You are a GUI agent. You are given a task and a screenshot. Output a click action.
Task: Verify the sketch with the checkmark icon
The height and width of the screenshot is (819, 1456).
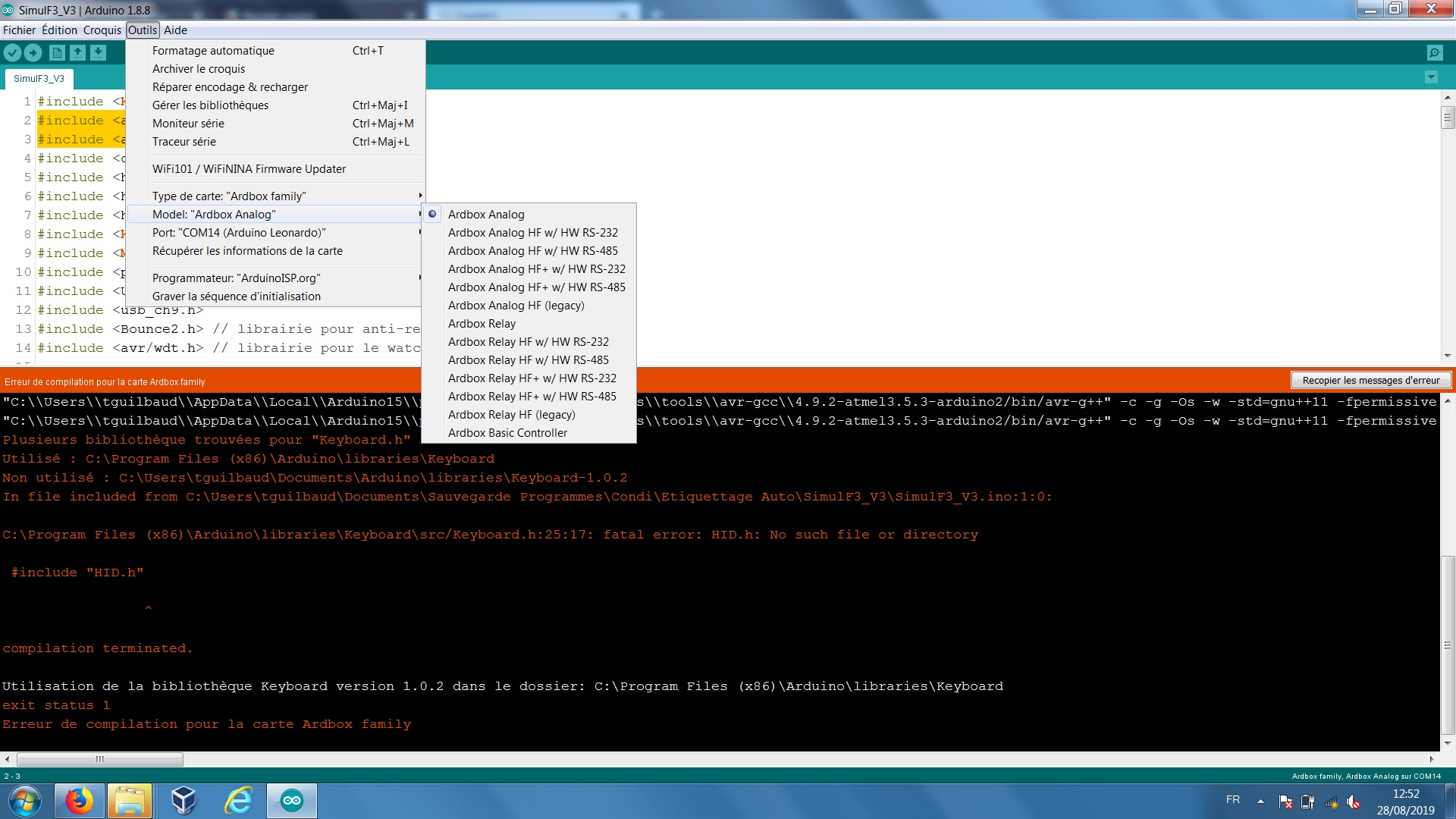[x=12, y=52]
